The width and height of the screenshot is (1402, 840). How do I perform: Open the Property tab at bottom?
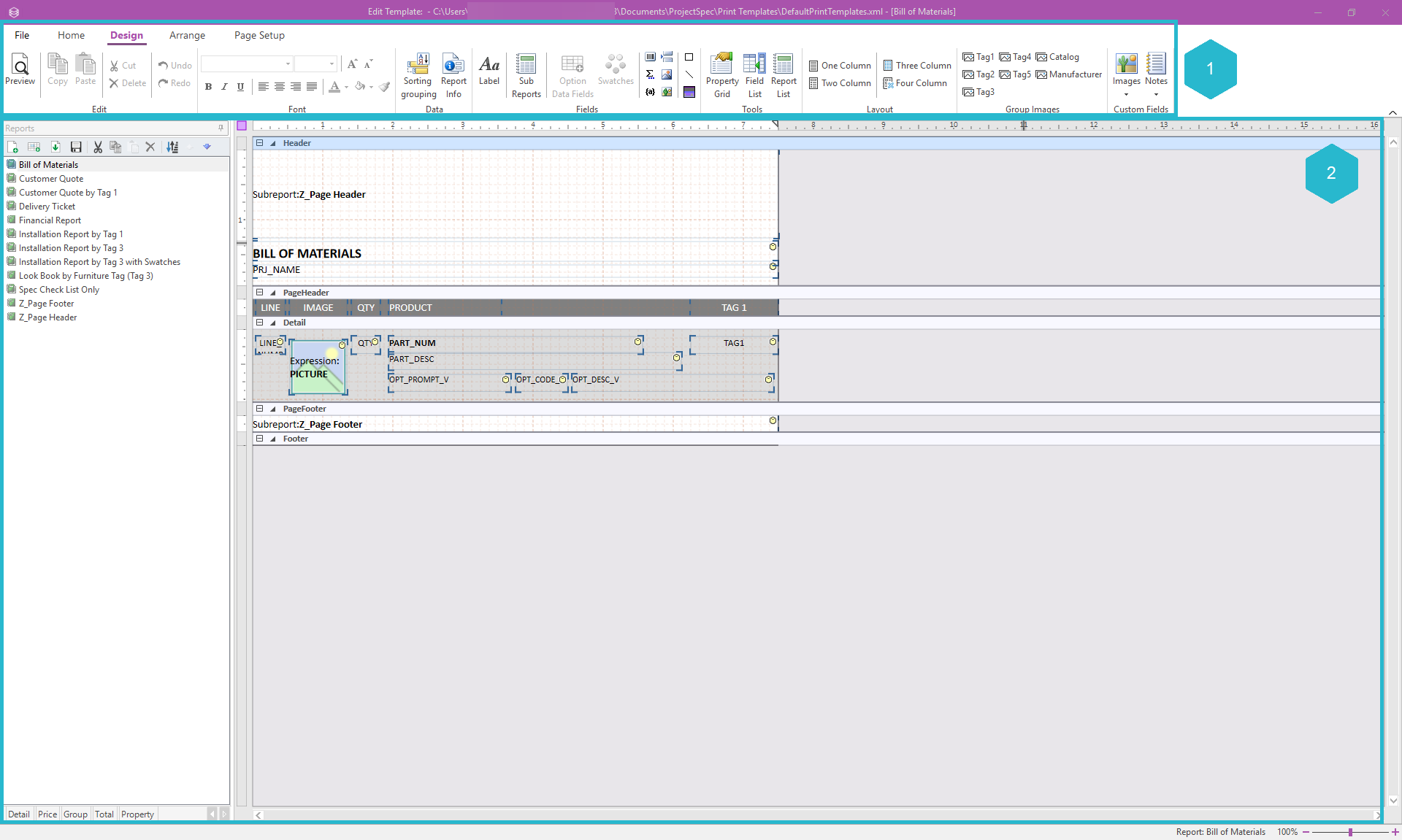pyautogui.click(x=137, y=814)
